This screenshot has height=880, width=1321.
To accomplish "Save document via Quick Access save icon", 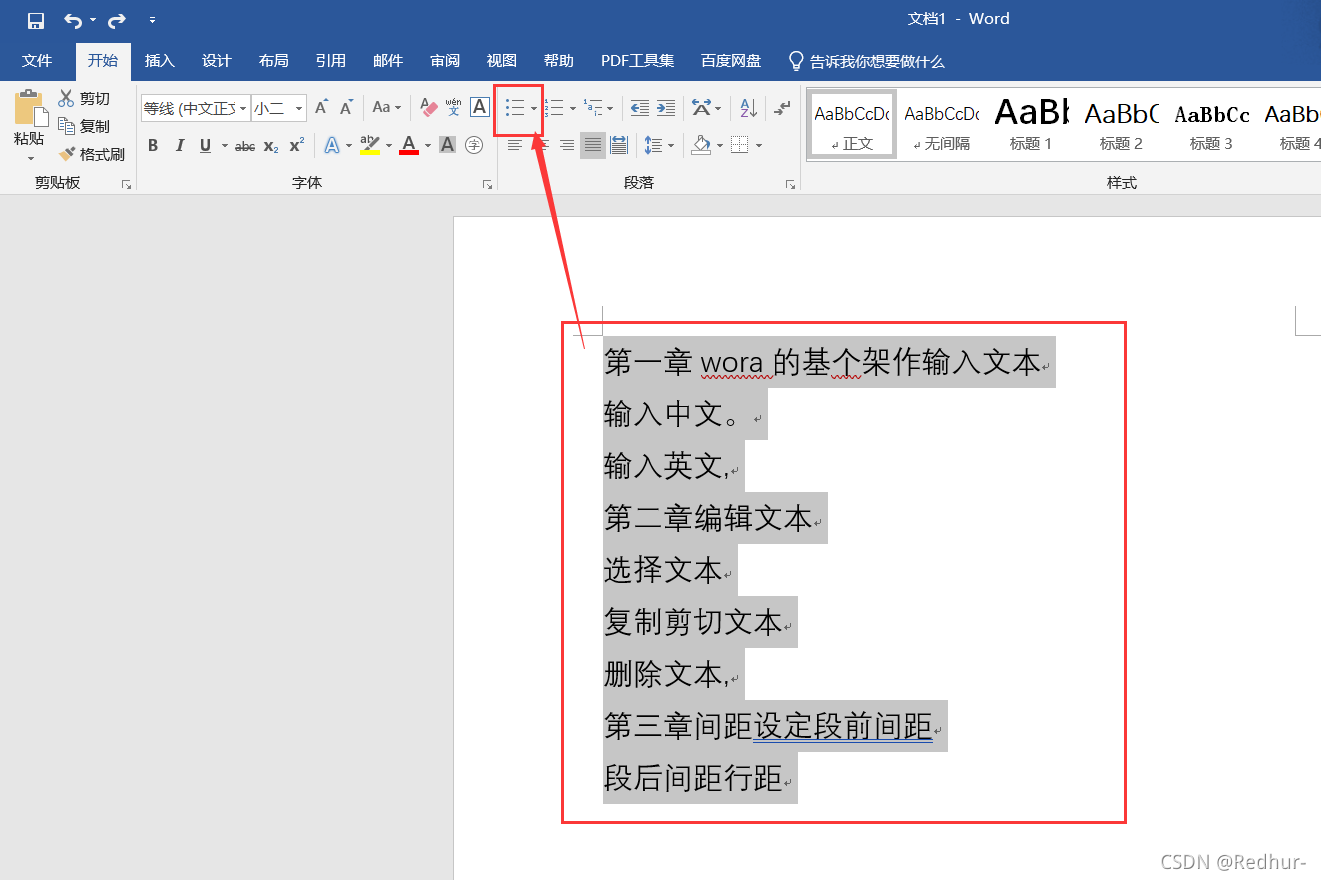I will (x=34, y=19).
